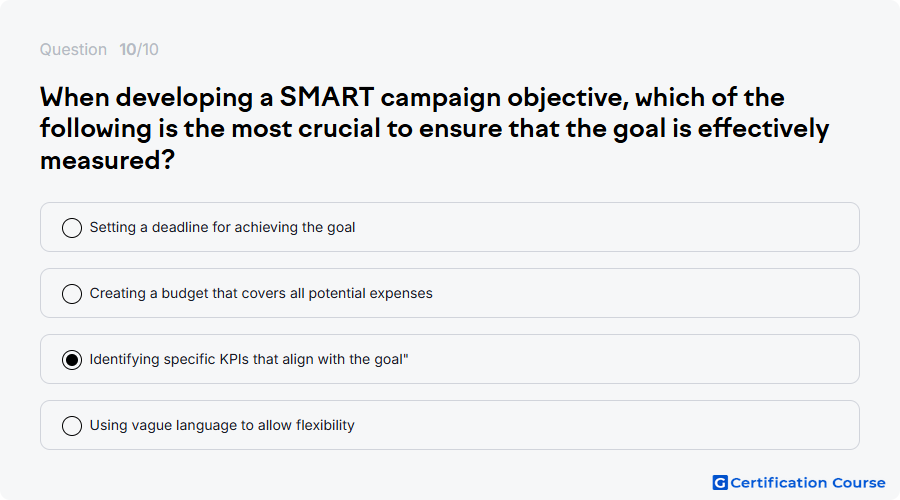Click the bold '10' current question number
The image size is (900, 500).
[x=127, y=49]
